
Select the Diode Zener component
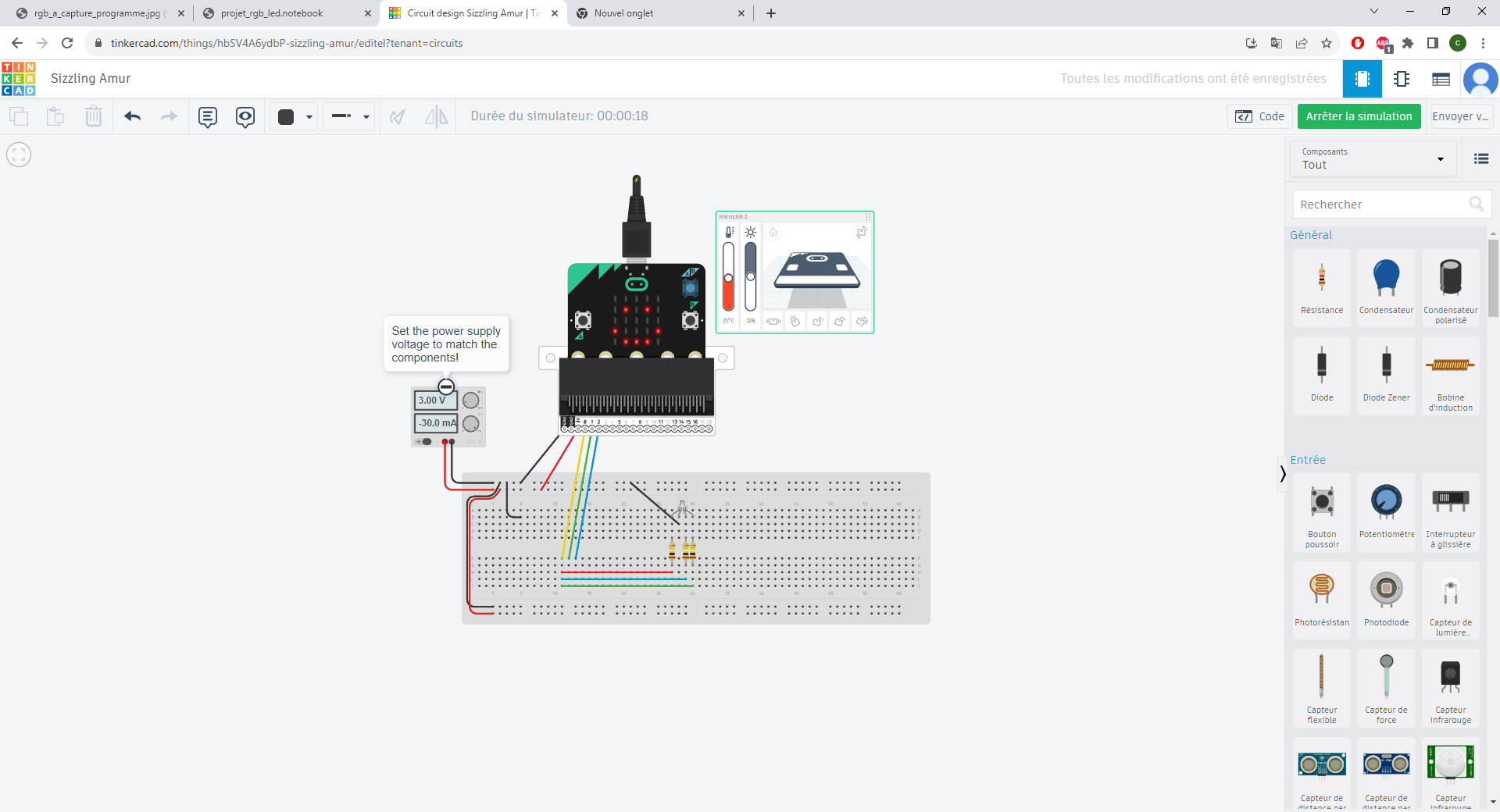coord(1386,375)
